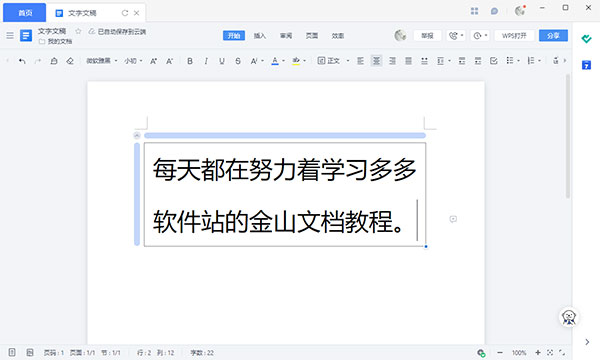Click decrease indent icon
The height and width of the screenshot is (360, 600).
(462, 61)
